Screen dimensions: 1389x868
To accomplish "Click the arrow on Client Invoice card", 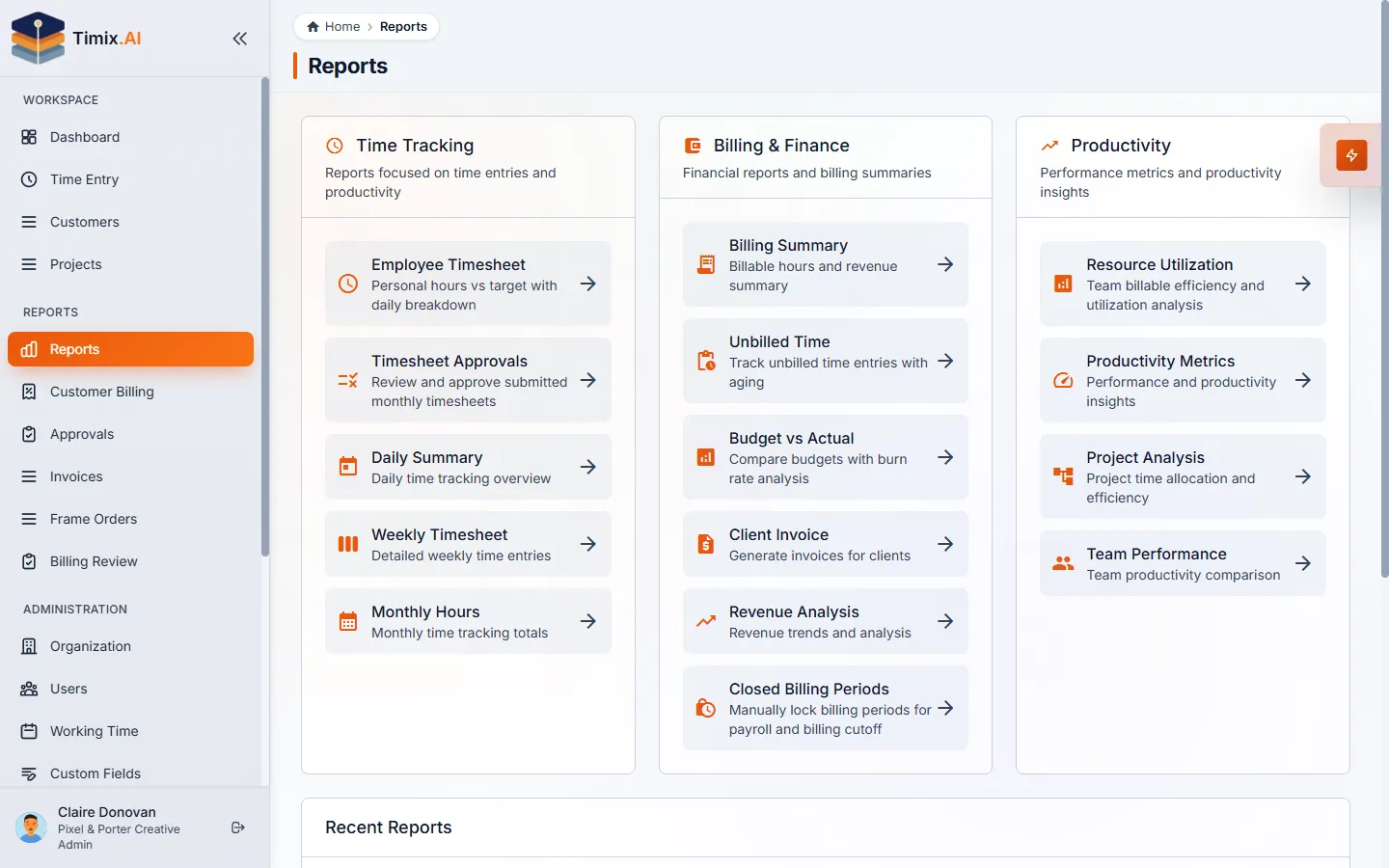I will 945,544.
